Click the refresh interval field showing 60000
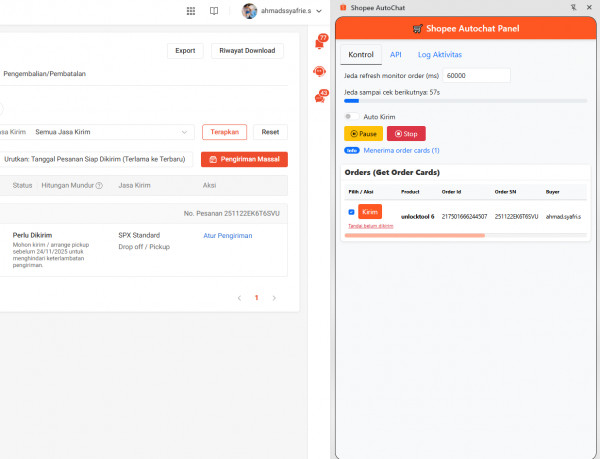The width and height of the screenshot is (600, 459). [476, 75]
